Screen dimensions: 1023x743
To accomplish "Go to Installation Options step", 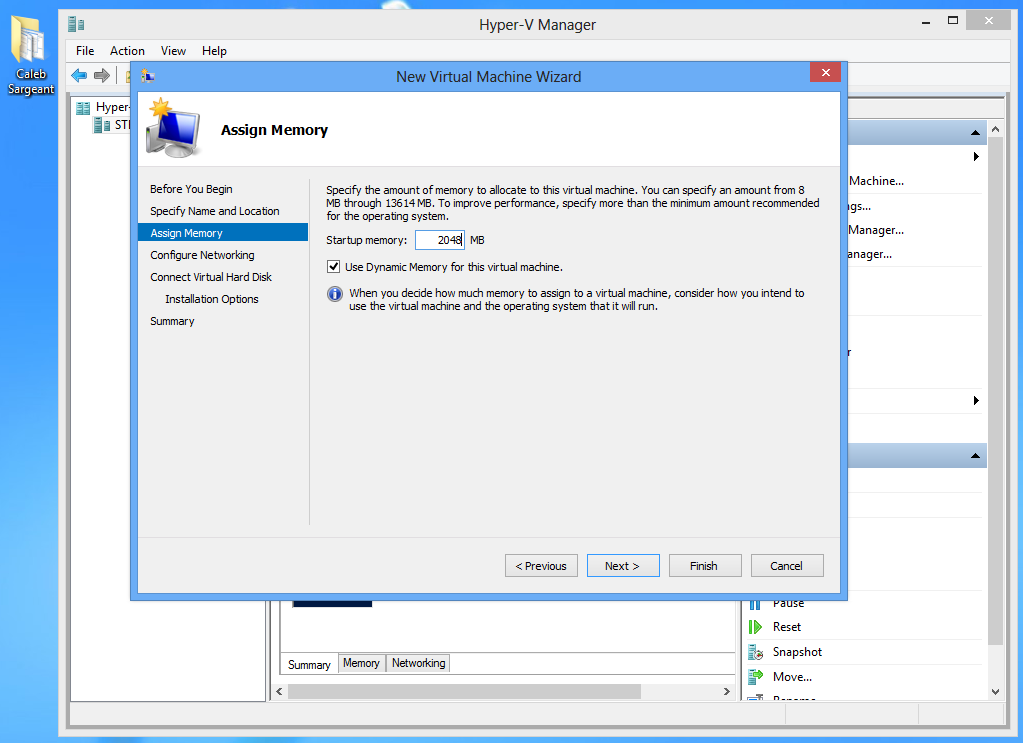I will [x=211, y=299].
